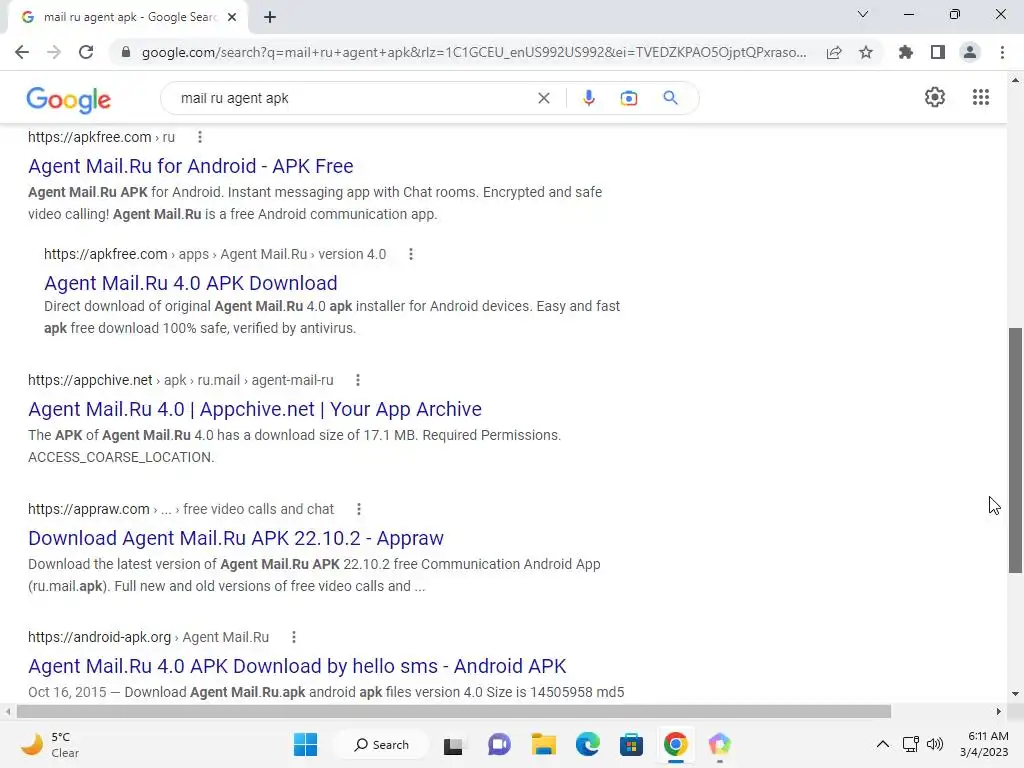Click the scroll-down arrow of vertical scrollbar

tap(1015, 694)
